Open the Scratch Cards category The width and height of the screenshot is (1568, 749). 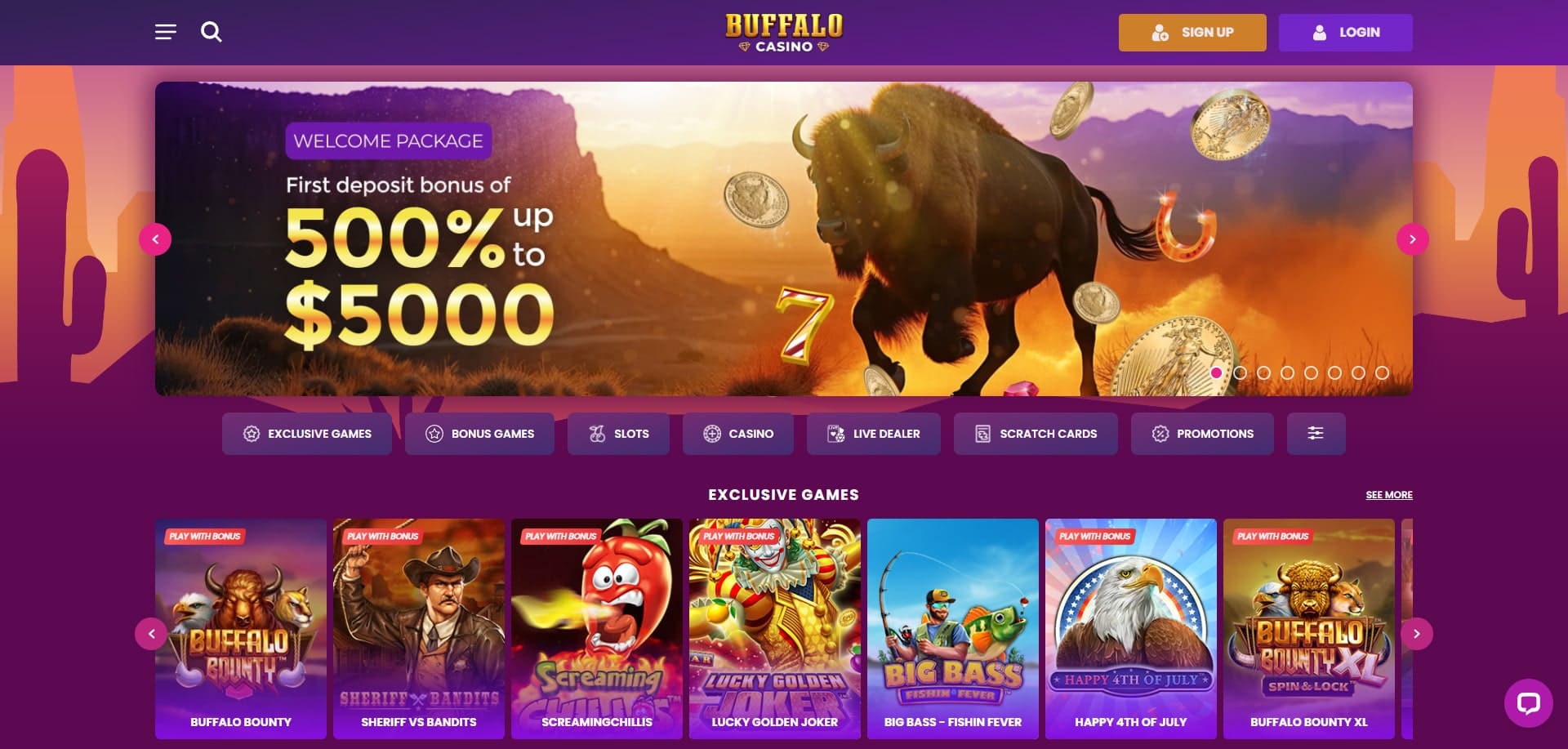[x=1036, y=434]
